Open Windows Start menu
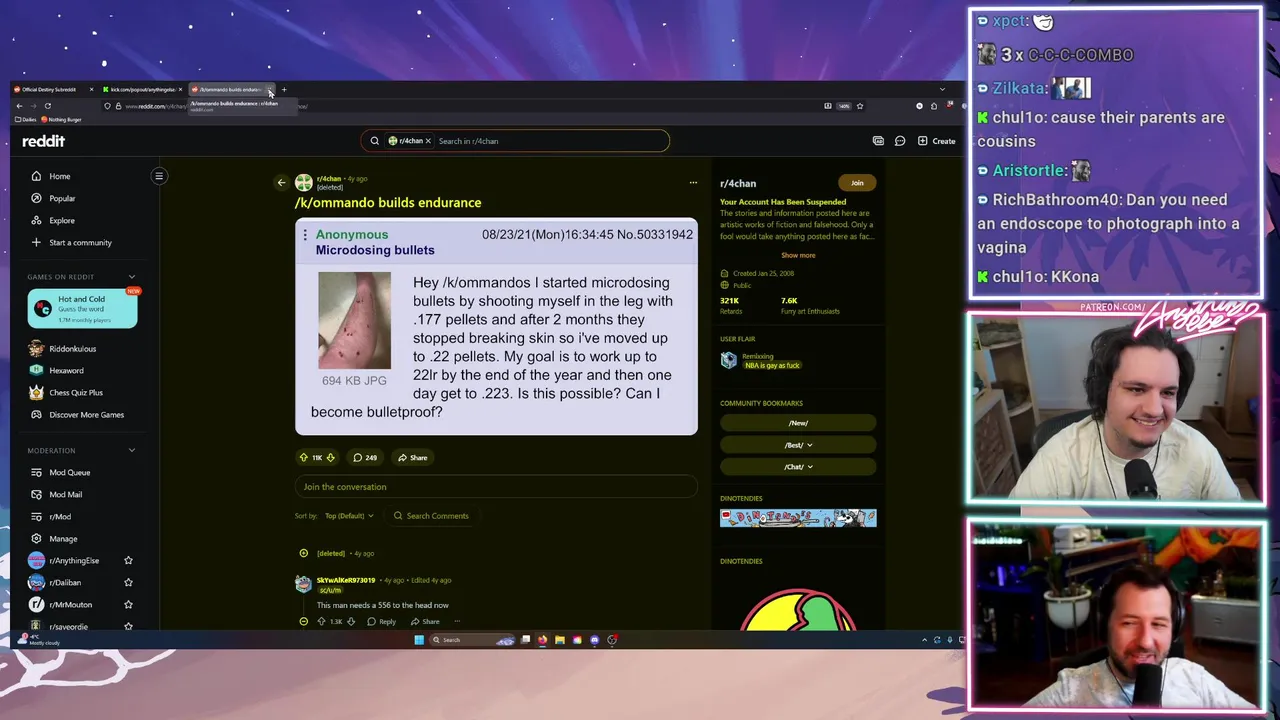This screenshot has width=1280, height=720. click(419, 640)
